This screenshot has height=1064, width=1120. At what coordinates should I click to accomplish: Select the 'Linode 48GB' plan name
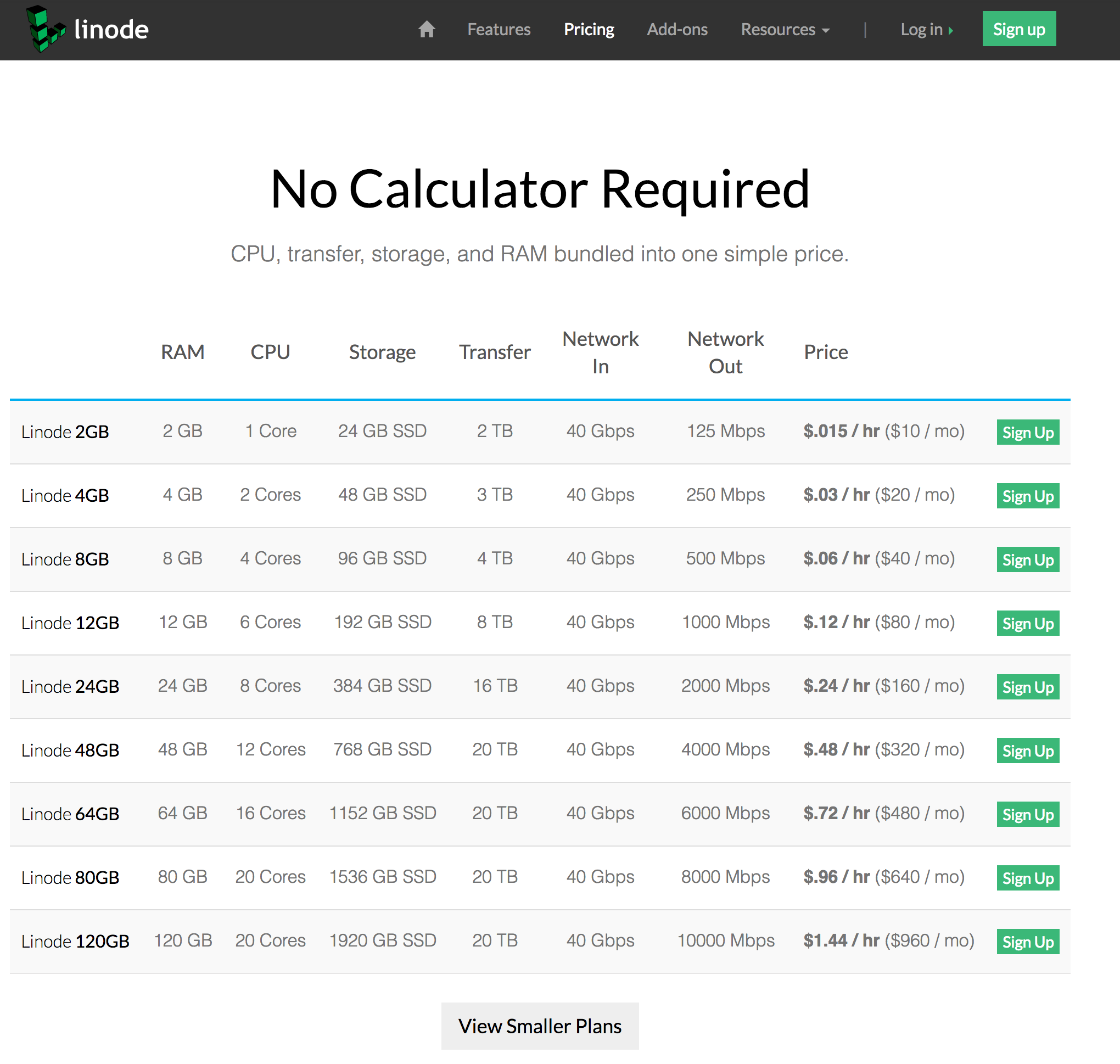(x=70, y=751)
